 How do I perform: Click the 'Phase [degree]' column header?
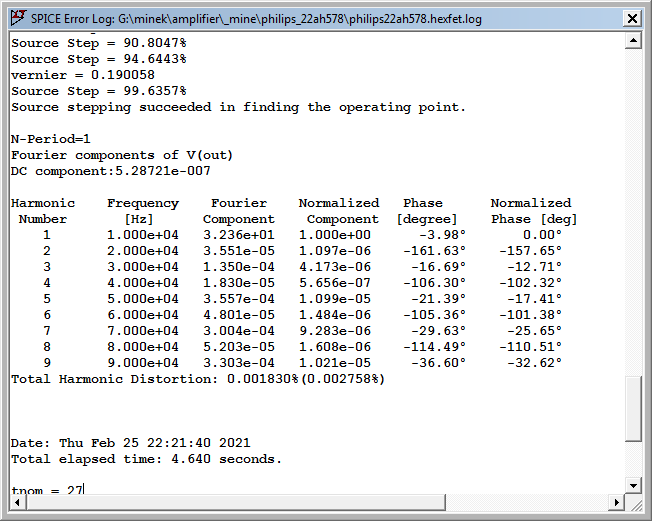[427, 211]
